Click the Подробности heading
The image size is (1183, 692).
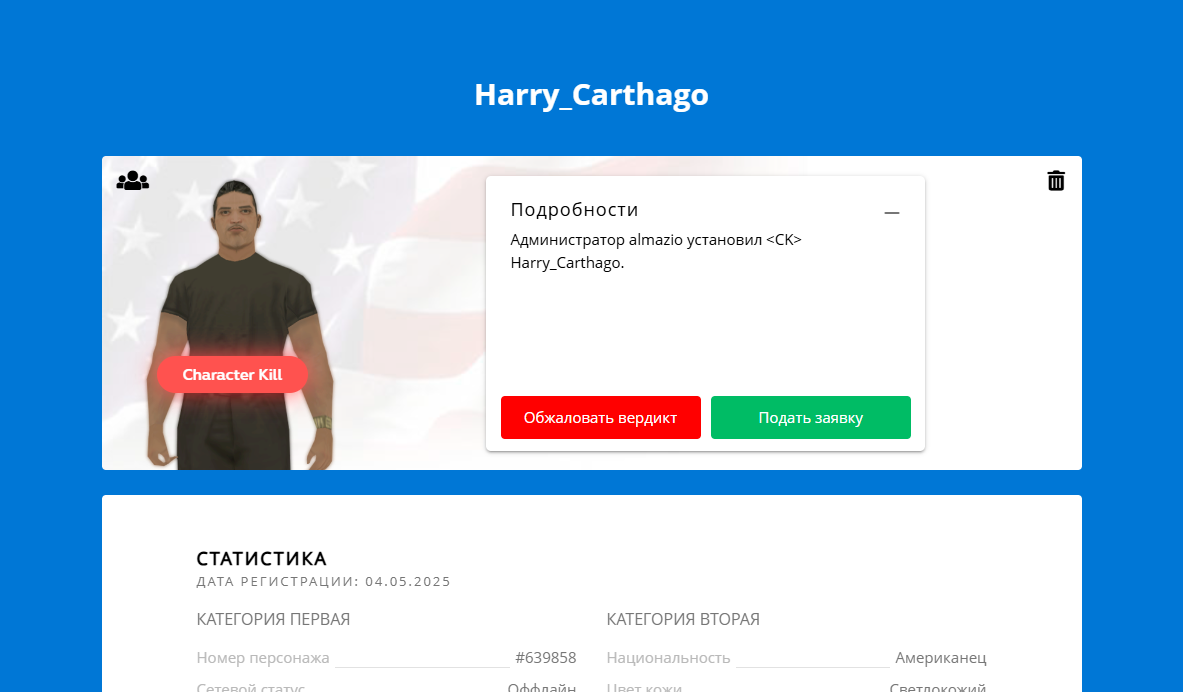[574, 210]
